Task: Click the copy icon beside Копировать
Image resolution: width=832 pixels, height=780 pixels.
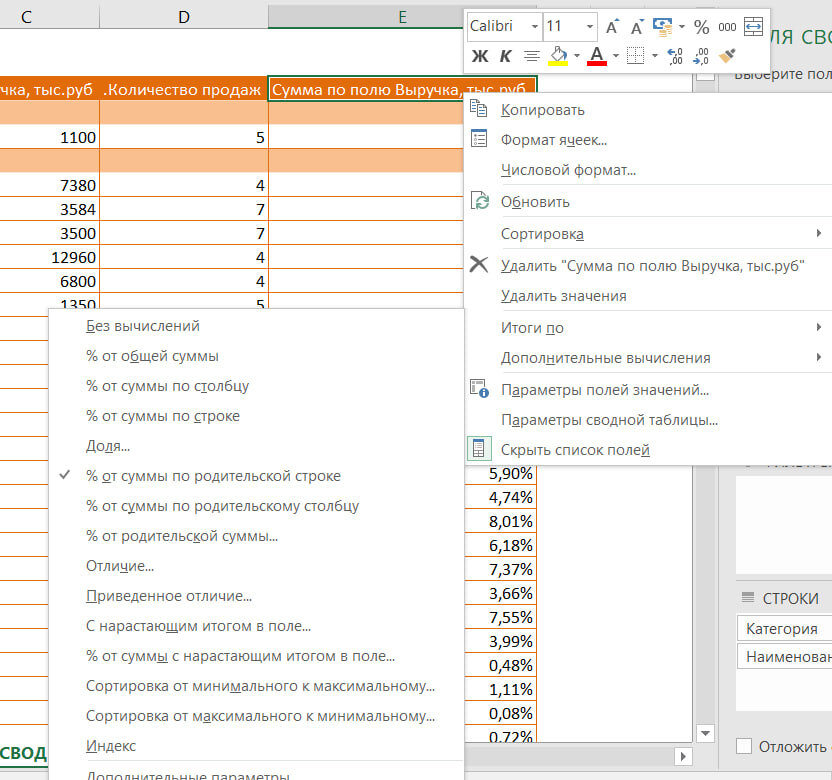Action: point(479,108)
